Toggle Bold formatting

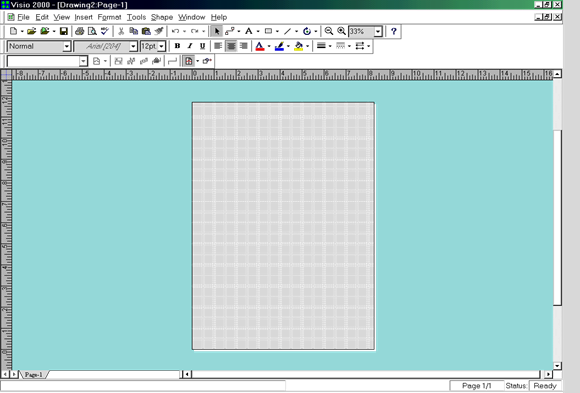coord(177,46)
